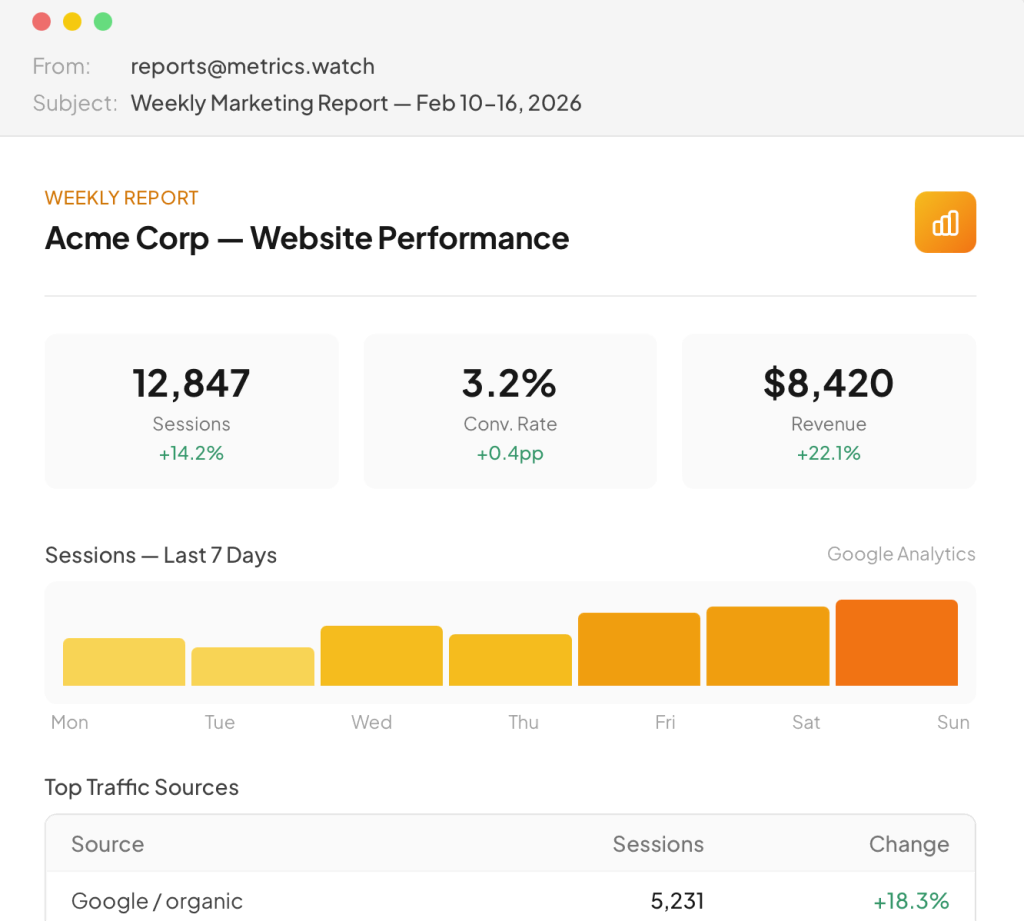Screen dimensions: 1024x921
Task: Click the Thu axis label
Action: pos(524,722)
